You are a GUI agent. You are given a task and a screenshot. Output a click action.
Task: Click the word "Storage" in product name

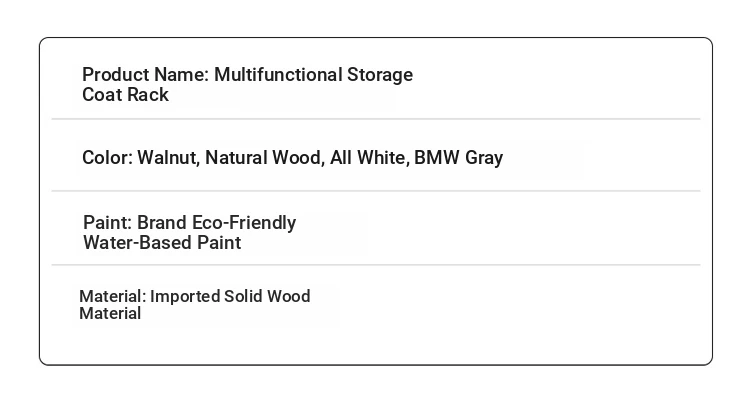pos(380,75)
